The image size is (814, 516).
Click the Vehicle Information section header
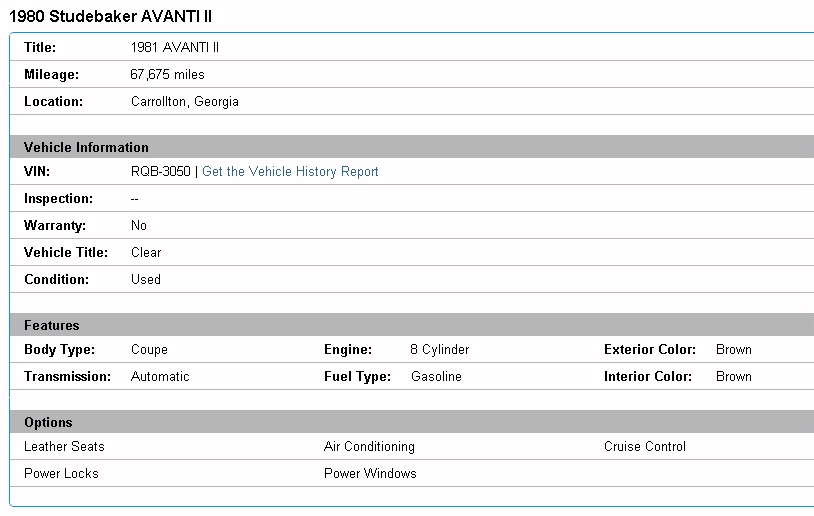pos(86,147)
